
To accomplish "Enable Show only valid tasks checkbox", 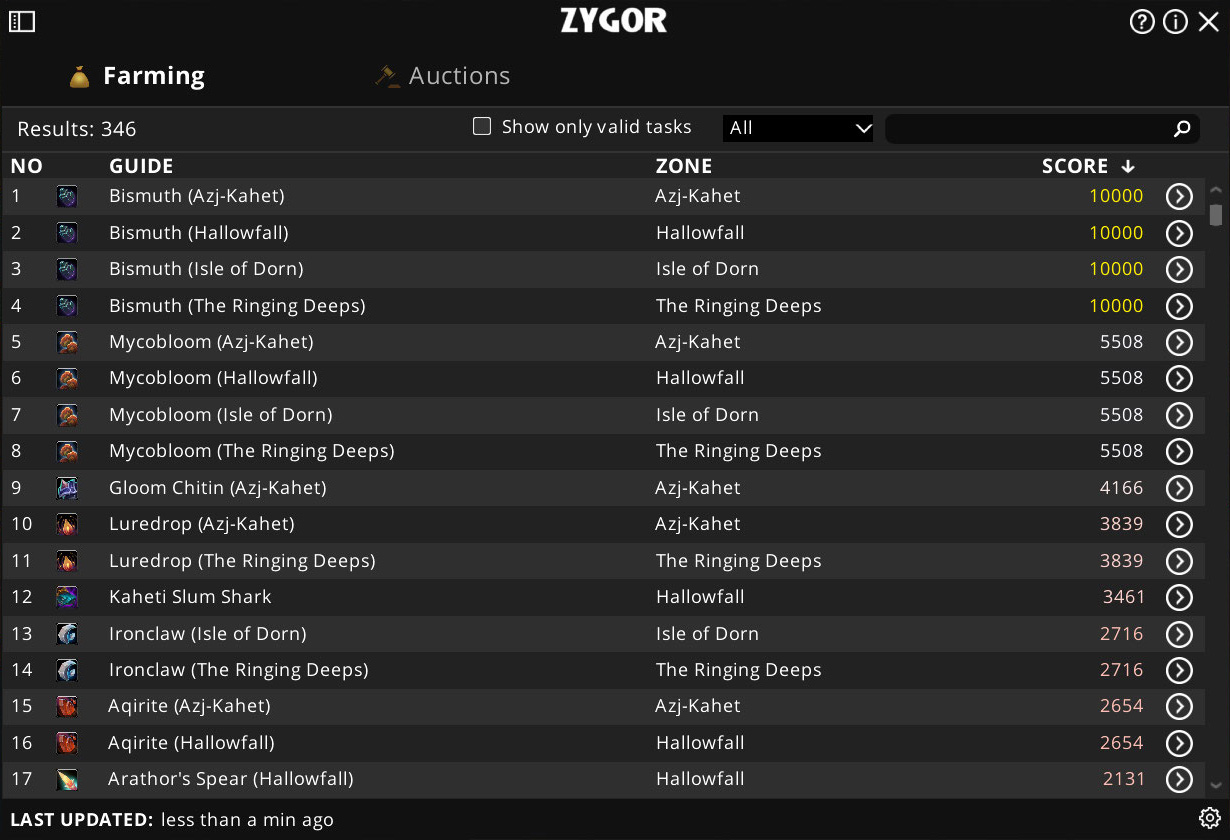I will (x=482, y=127).
